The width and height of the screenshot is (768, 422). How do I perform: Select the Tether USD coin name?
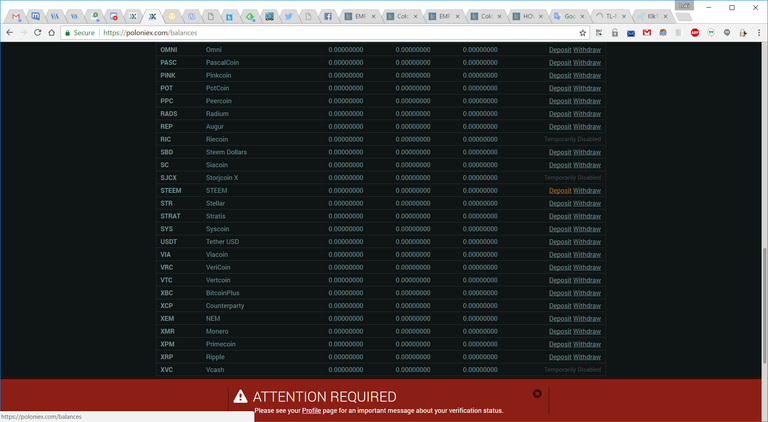tap(222, 242)
